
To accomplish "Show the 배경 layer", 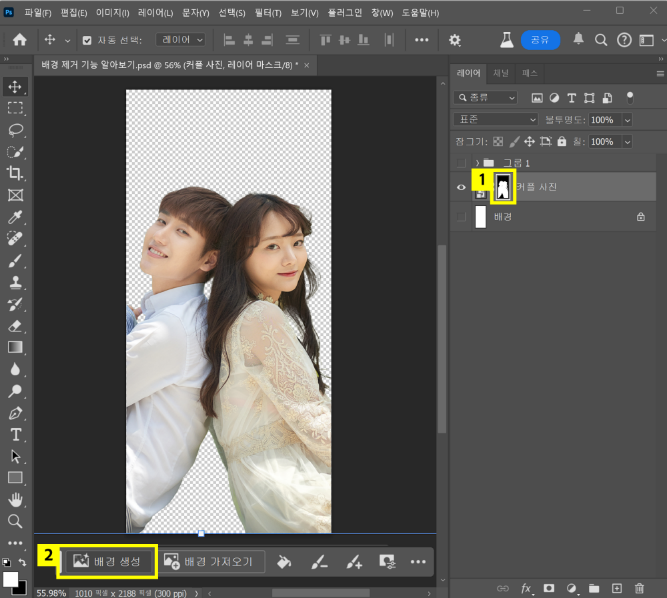I will point(461,216).
